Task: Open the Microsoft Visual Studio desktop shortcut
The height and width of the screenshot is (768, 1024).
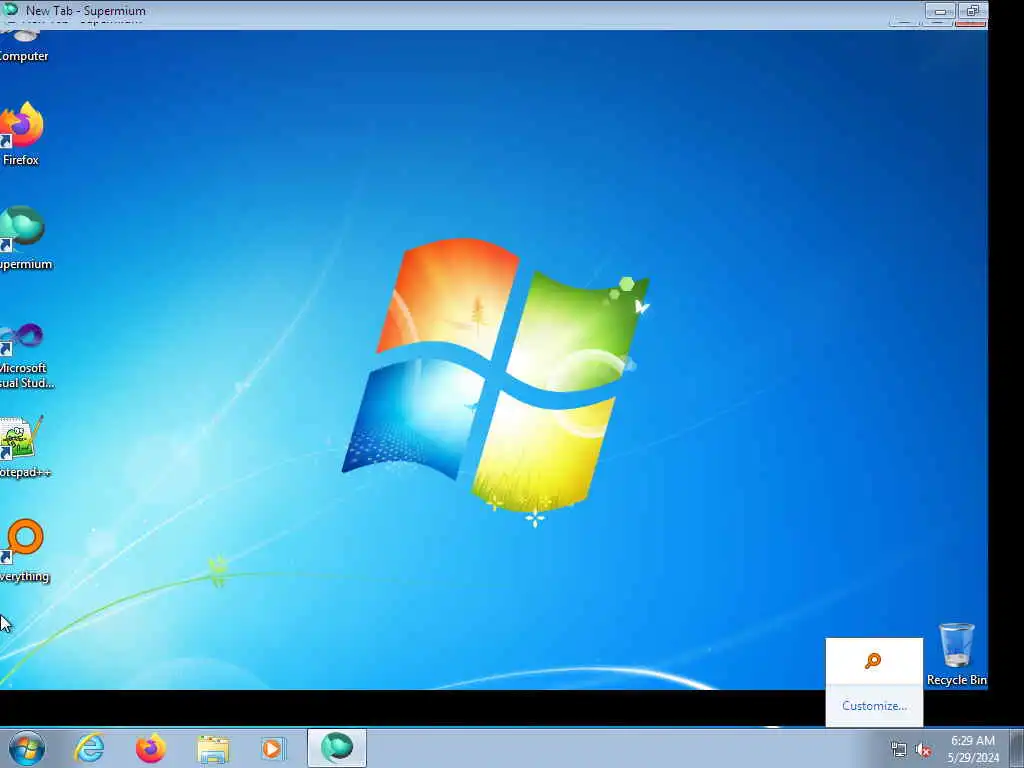Action: pyautogui.click(x=24, y=356)
